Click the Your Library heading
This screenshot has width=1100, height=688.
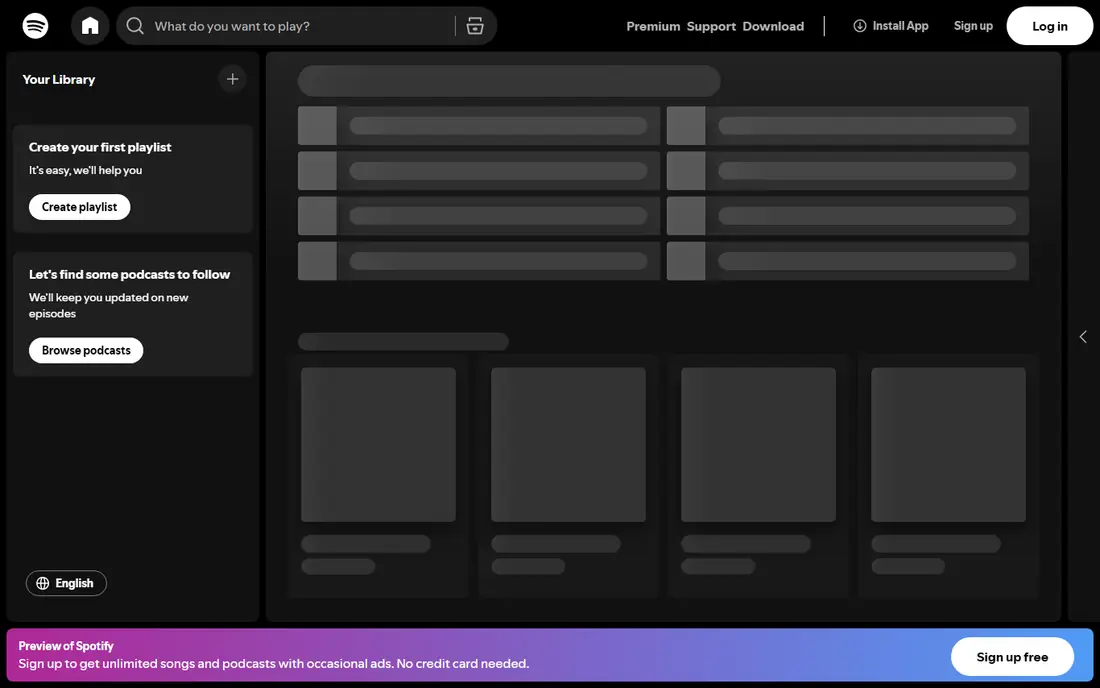pyautogui.click(x=58, y=79)
